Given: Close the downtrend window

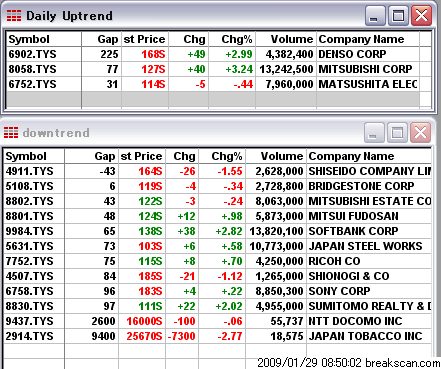Looking at the screenshot, I should pos(420,132).
